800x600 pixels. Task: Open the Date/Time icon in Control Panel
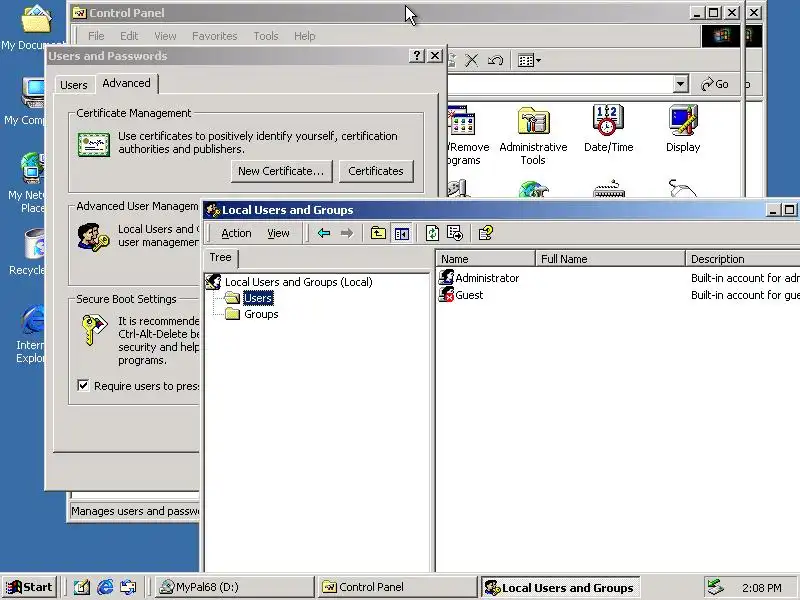point(608,129)
